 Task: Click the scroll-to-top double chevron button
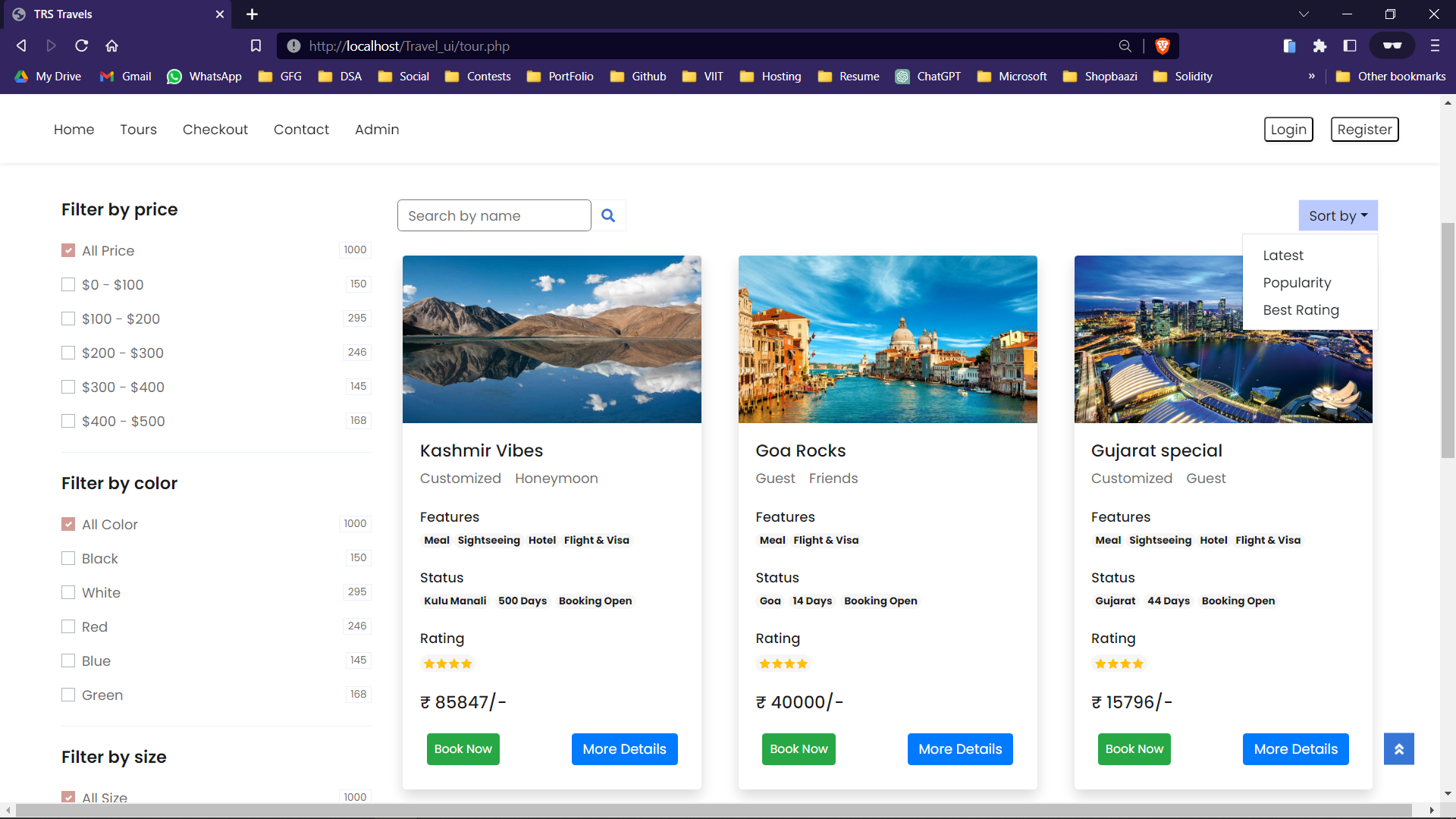(x=1398, y=748)
